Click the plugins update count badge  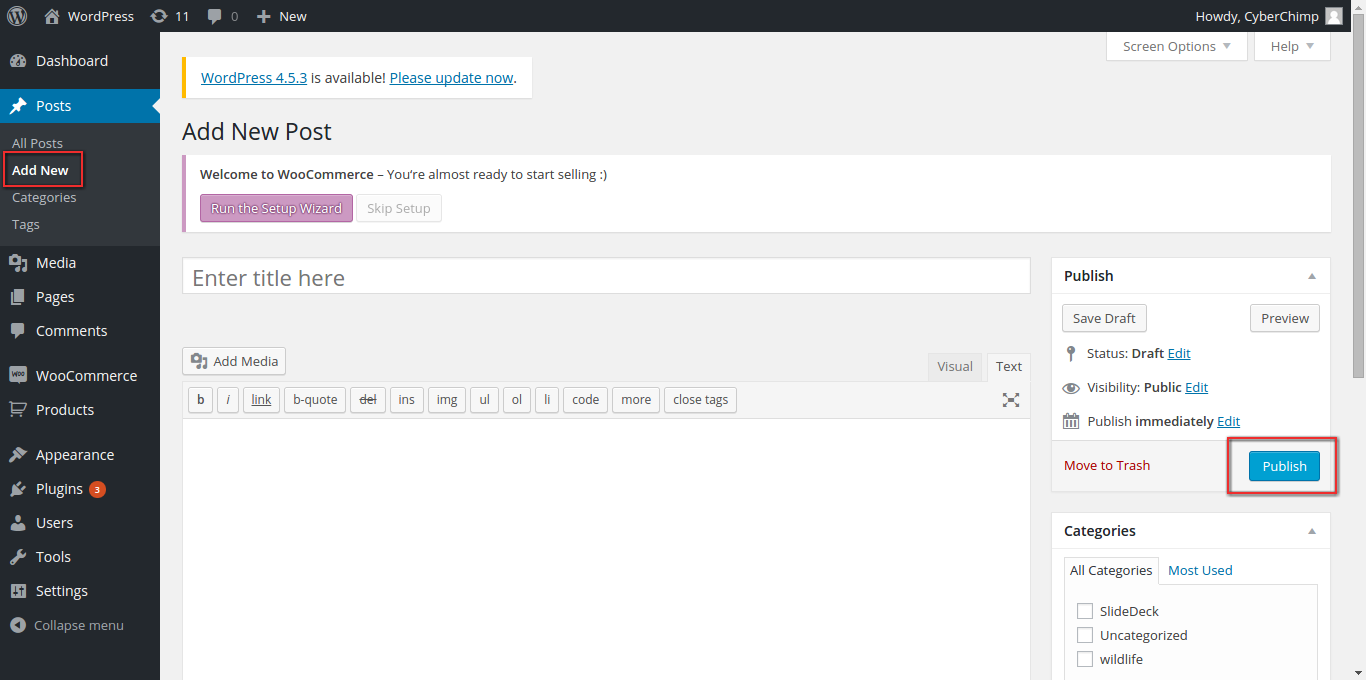coord(97,489)
